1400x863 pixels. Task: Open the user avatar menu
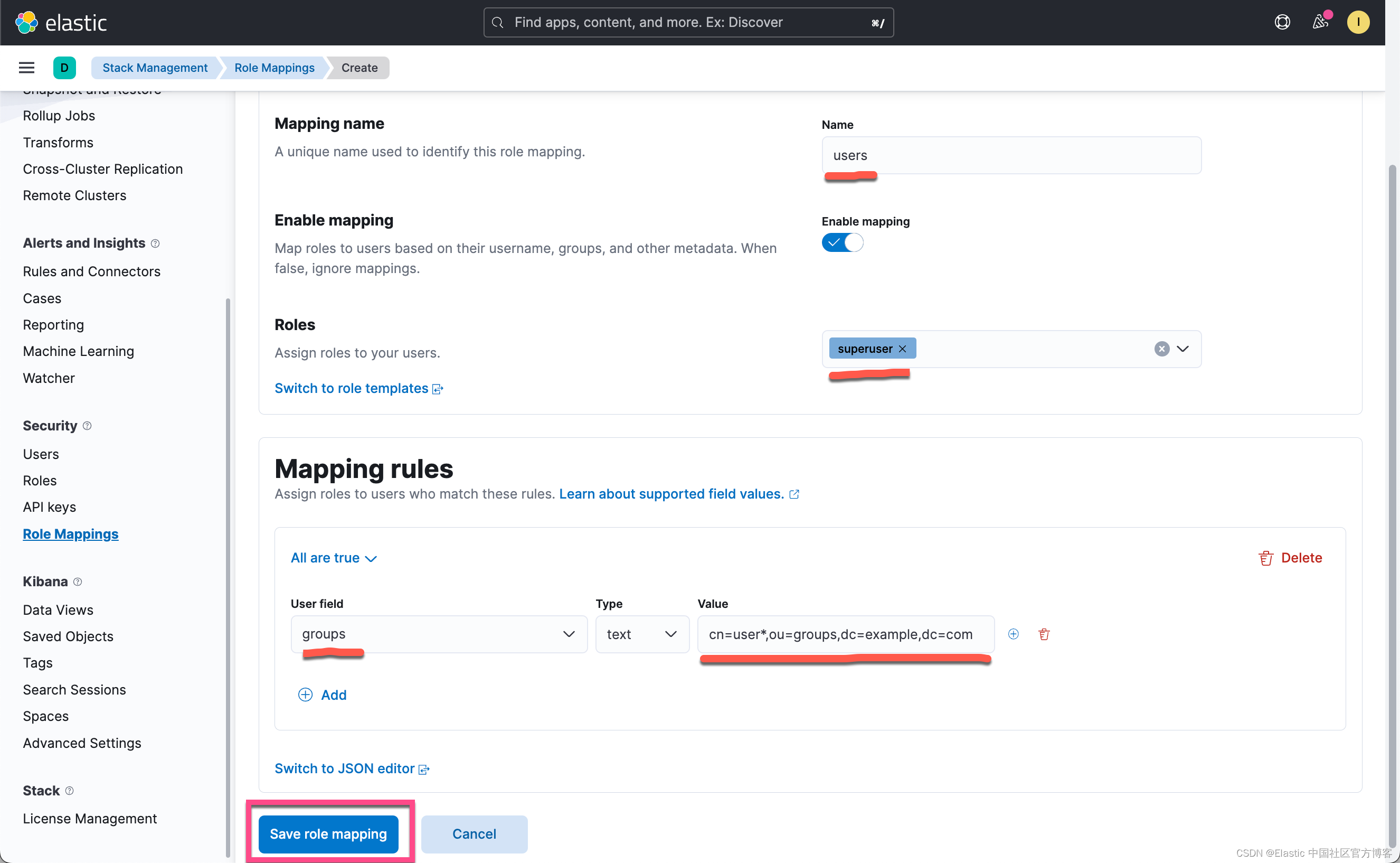pyautogui.click(x=1358, y=22)
